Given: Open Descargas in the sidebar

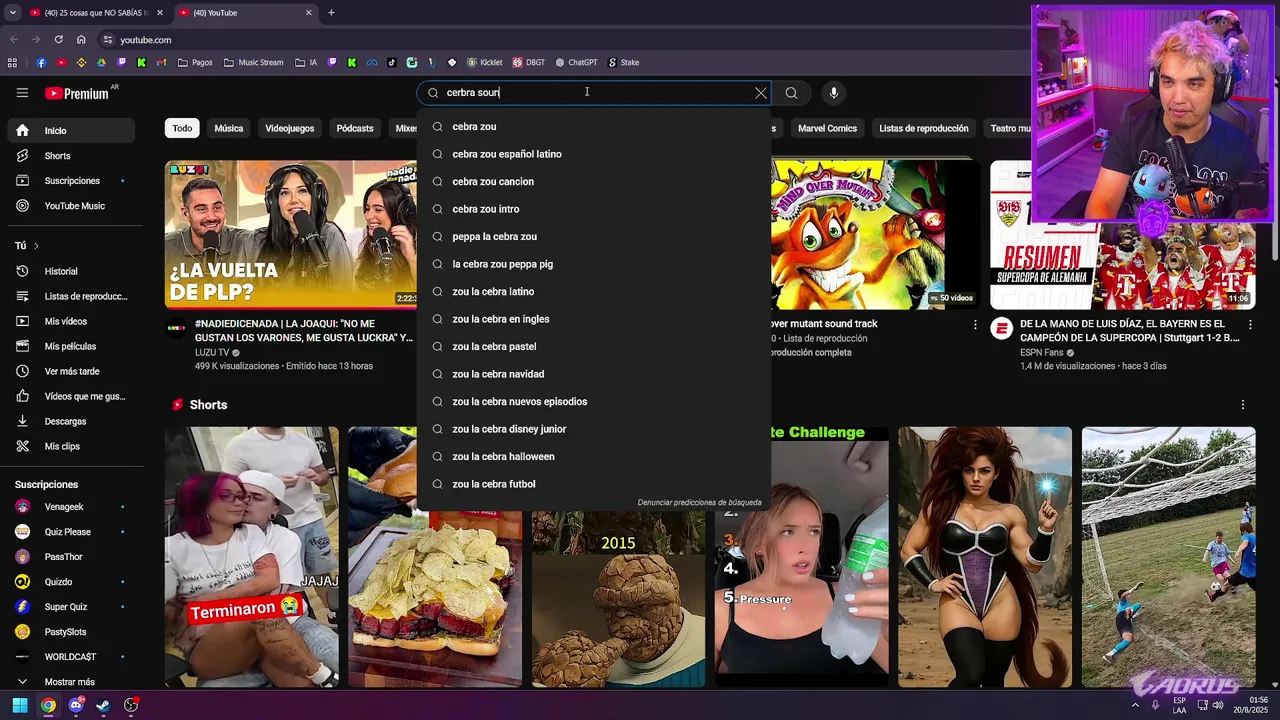Looking at the screenshot, I should click(x=71, y=421).
